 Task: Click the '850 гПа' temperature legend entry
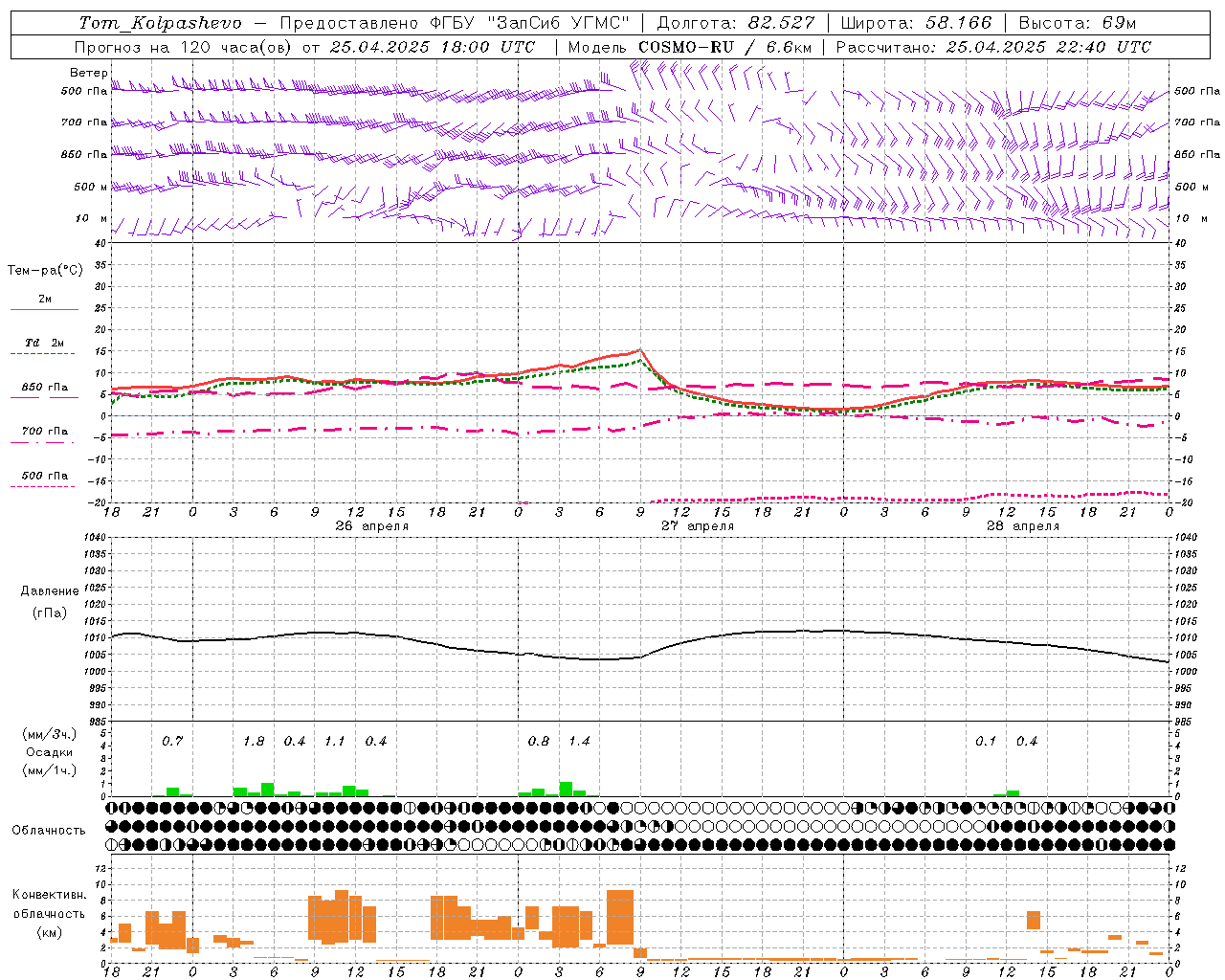[x=44, y=388]
